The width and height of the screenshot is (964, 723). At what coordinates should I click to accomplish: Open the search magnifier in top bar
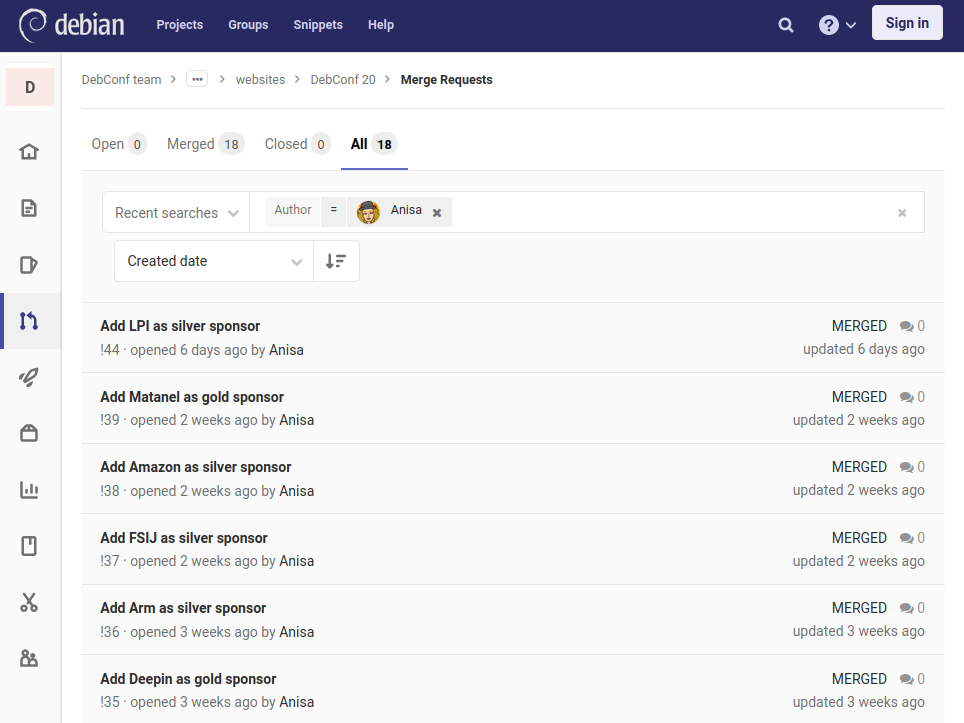tap(785, 24)
